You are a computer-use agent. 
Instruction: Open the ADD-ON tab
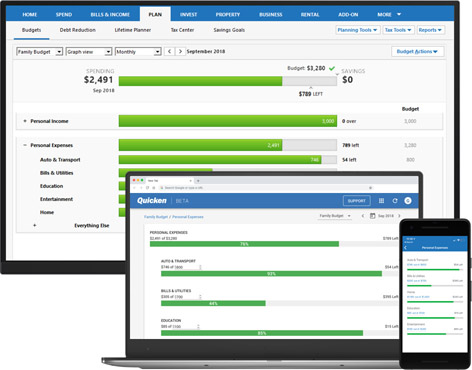pos(348,15)
